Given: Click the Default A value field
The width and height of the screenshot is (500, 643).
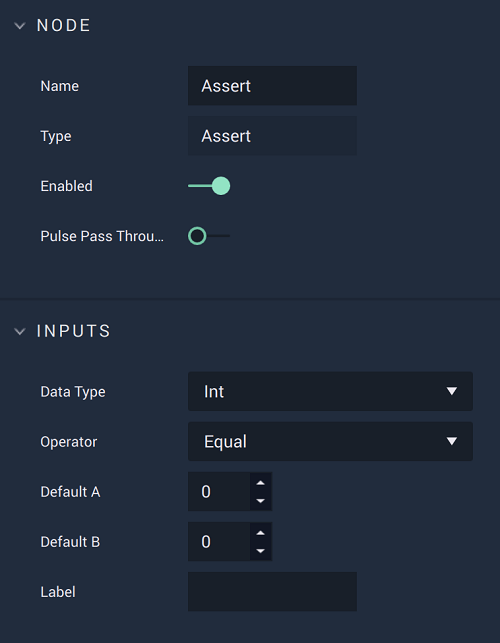Looking at the screenshot, I should pyautogui.click(x=219, y=492).
